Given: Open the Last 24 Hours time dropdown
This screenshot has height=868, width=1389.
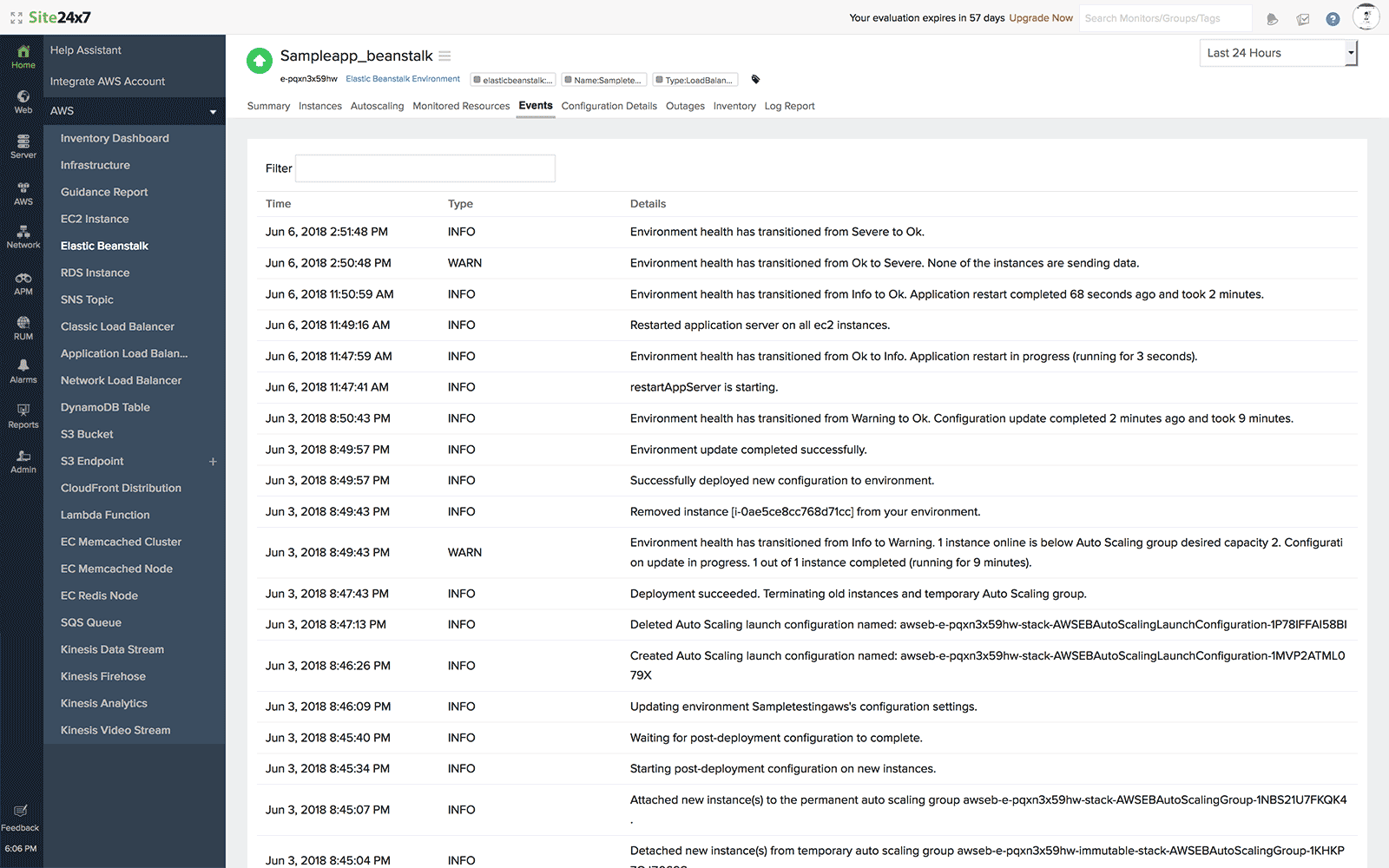Looking at the screenshot, I should [1277, 53].
